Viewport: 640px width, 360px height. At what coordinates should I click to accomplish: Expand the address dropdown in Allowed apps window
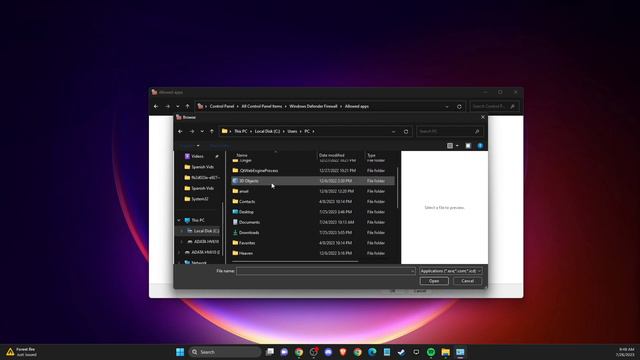[x=447, y=107]
